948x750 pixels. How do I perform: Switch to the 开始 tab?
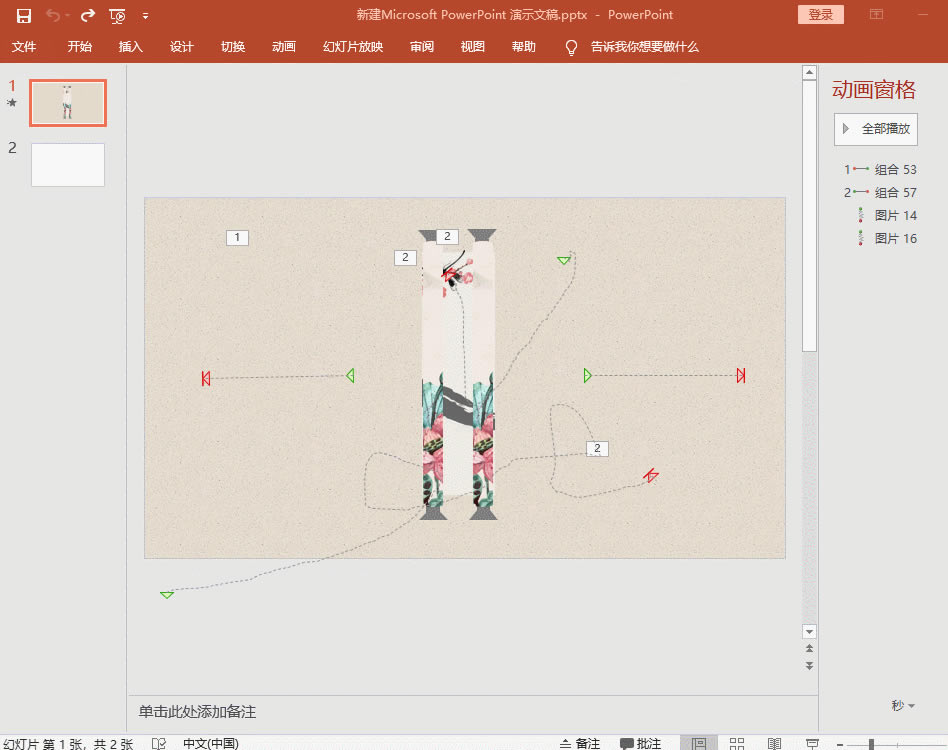click(79, 47)
